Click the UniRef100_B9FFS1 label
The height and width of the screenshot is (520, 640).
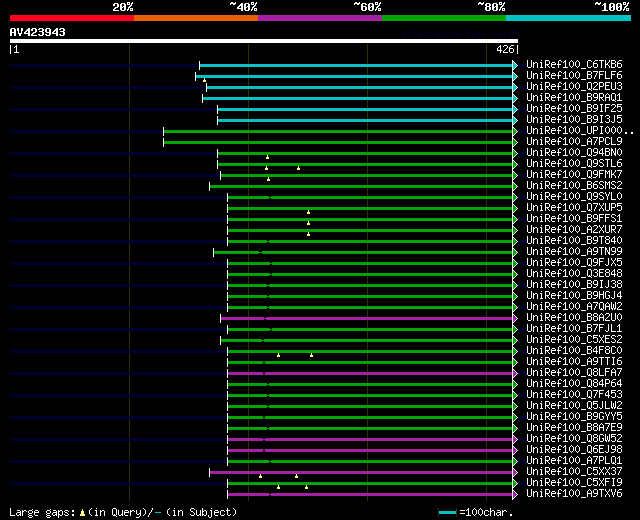pos(574,219)
